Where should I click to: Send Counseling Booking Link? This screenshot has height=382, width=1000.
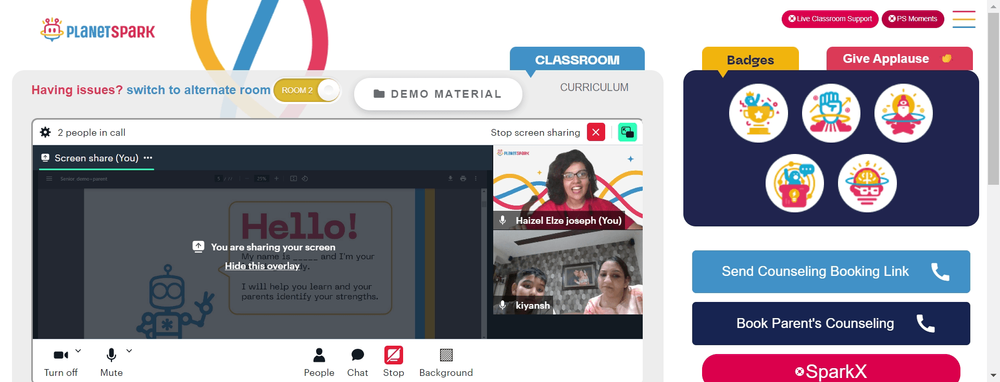pyautogui.click(x=831, y=272)
